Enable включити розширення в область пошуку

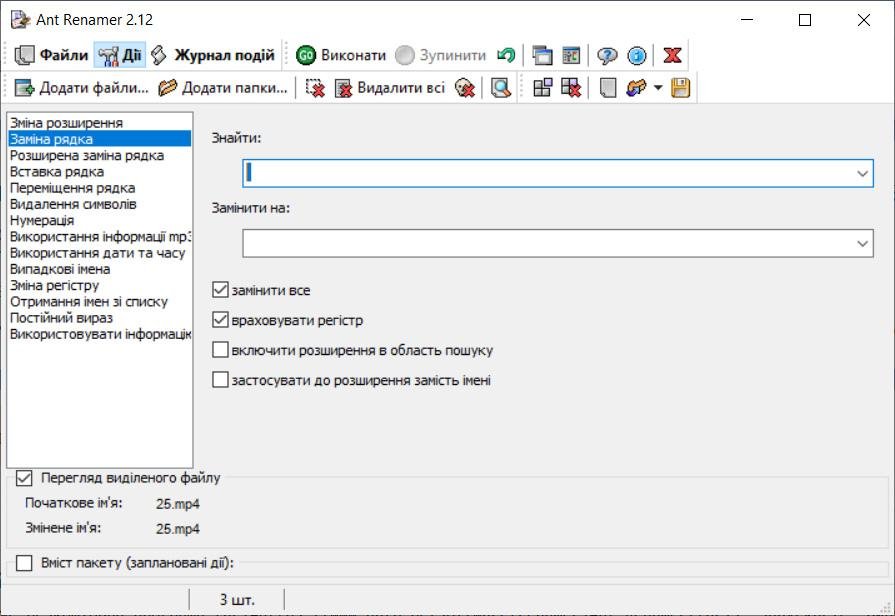click(220, 350)
